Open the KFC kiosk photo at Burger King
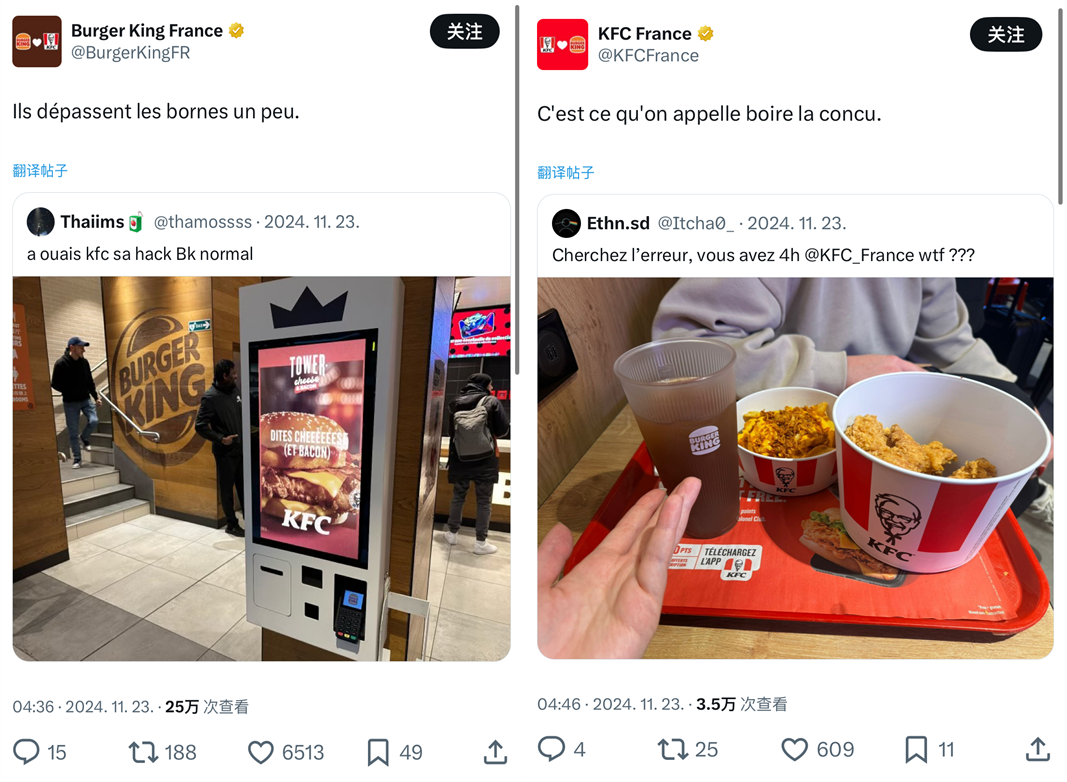Image resolution: width=1067 pixels, height=782 pixels. (x=261, y=468)
